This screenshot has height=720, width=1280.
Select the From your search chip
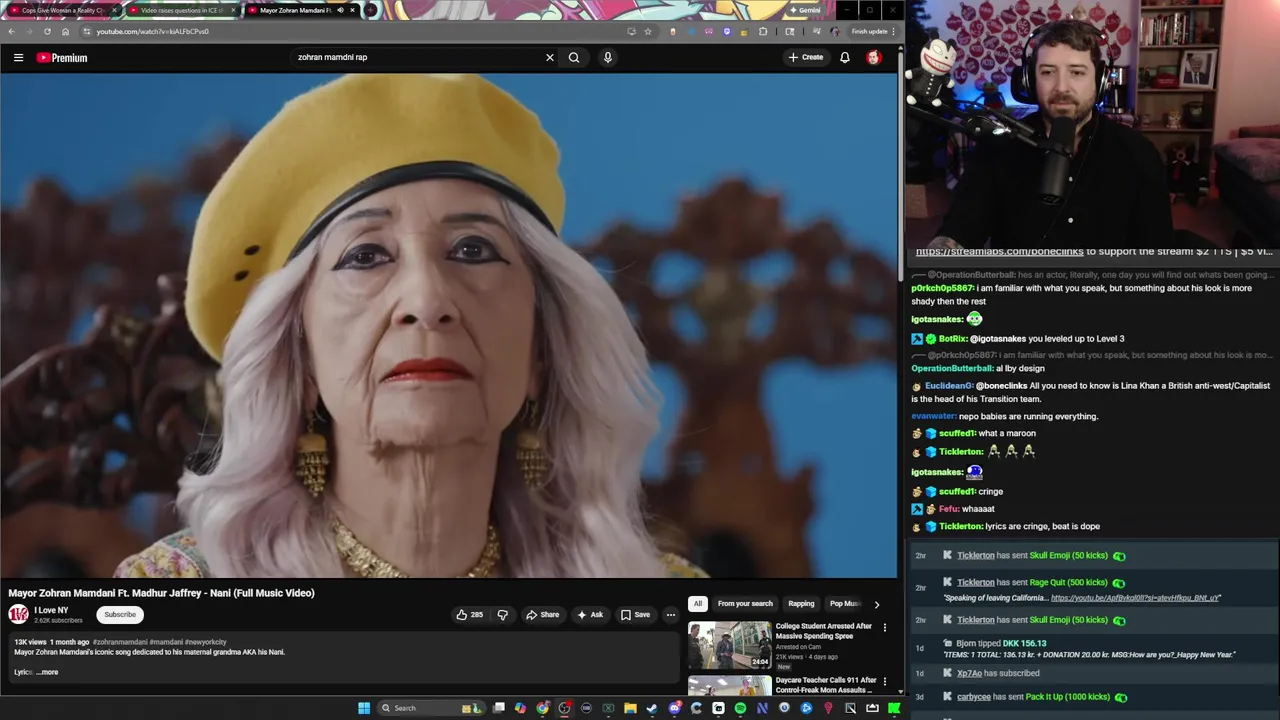pos(745,604)
